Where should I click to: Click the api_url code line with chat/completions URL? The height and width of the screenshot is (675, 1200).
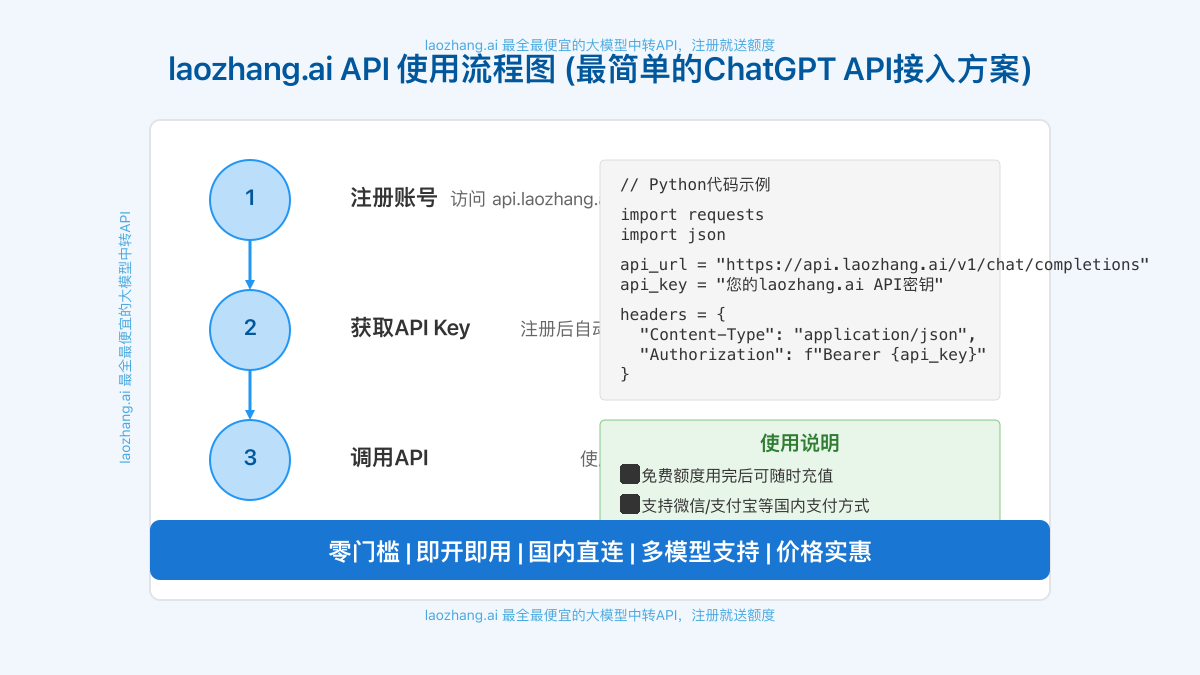[885, 264]
